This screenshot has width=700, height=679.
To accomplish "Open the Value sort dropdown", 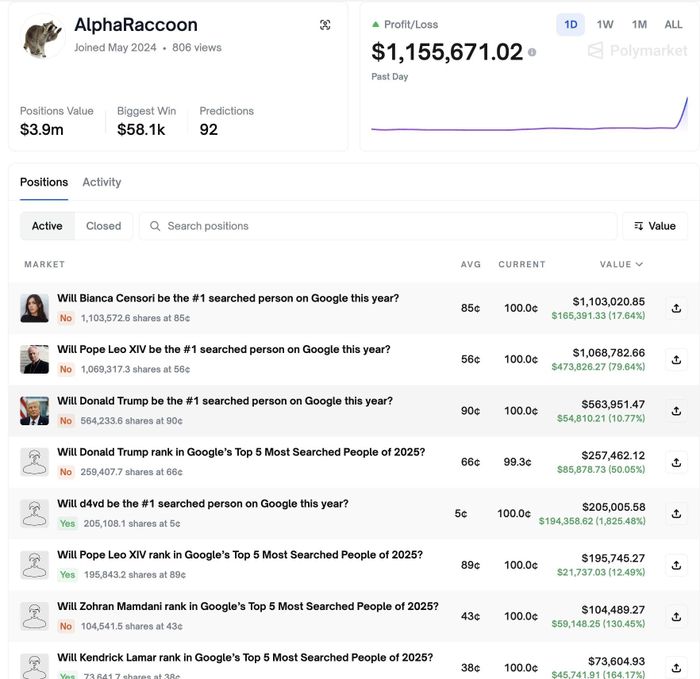I will (655, 226).
